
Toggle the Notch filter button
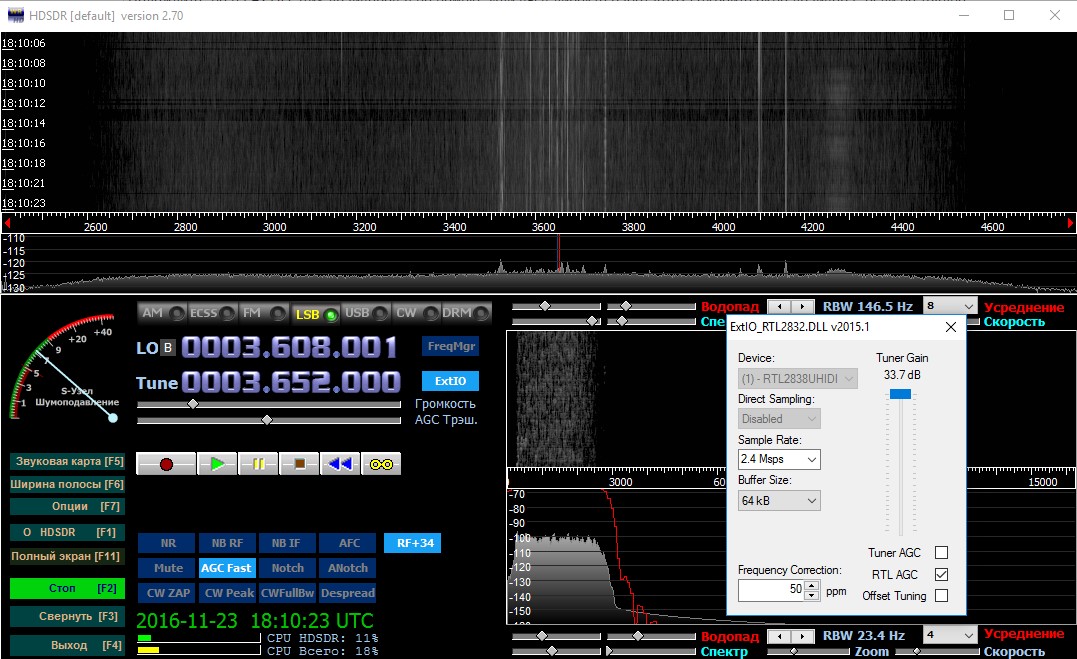coord(287,568)
